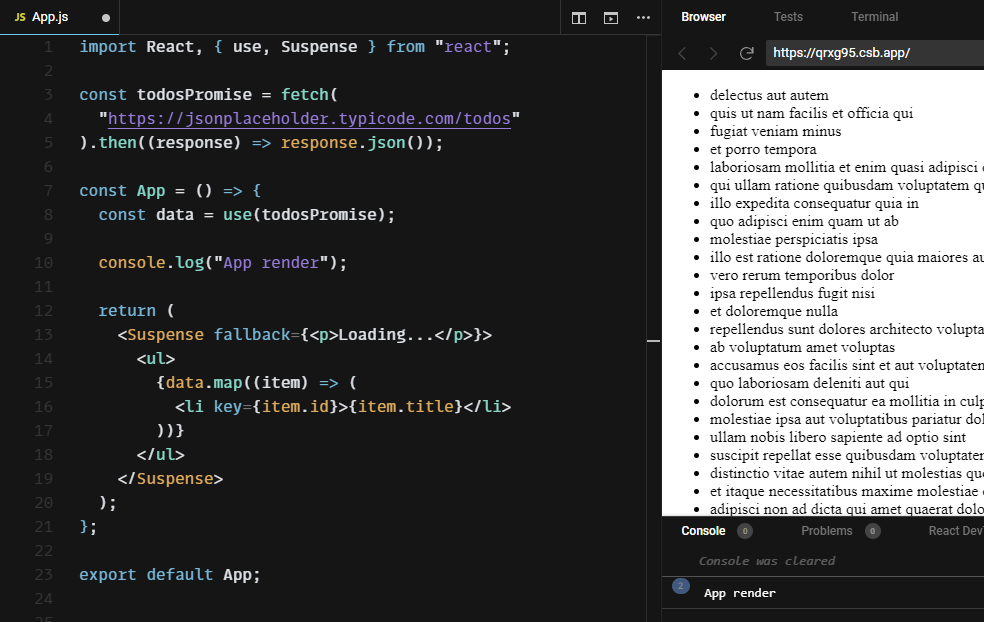Click the unsaved changes dot on App.js
The height and width of the screenshot is (622, 984).
point(104,17)
